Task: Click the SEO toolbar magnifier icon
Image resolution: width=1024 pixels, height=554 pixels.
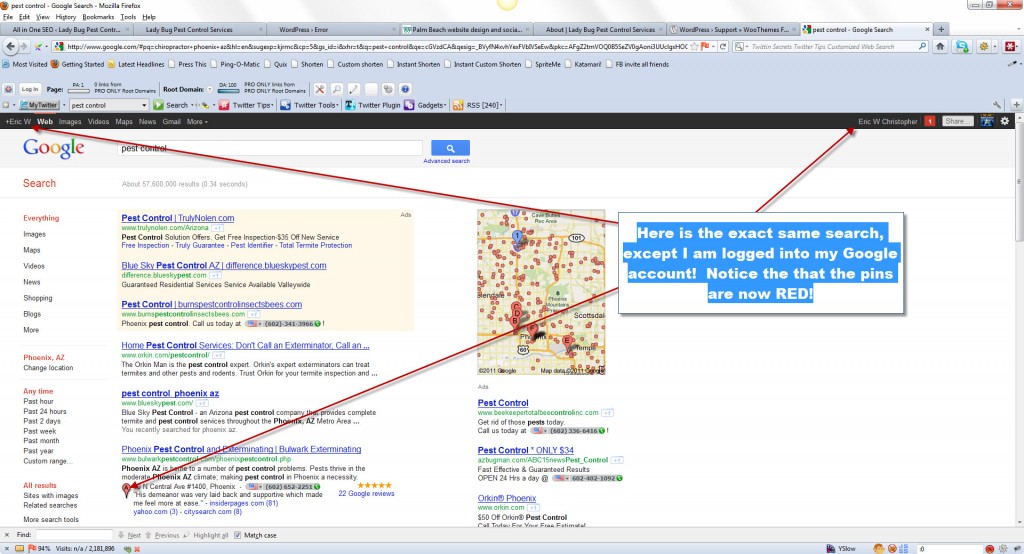Action: tap(336, 89)
